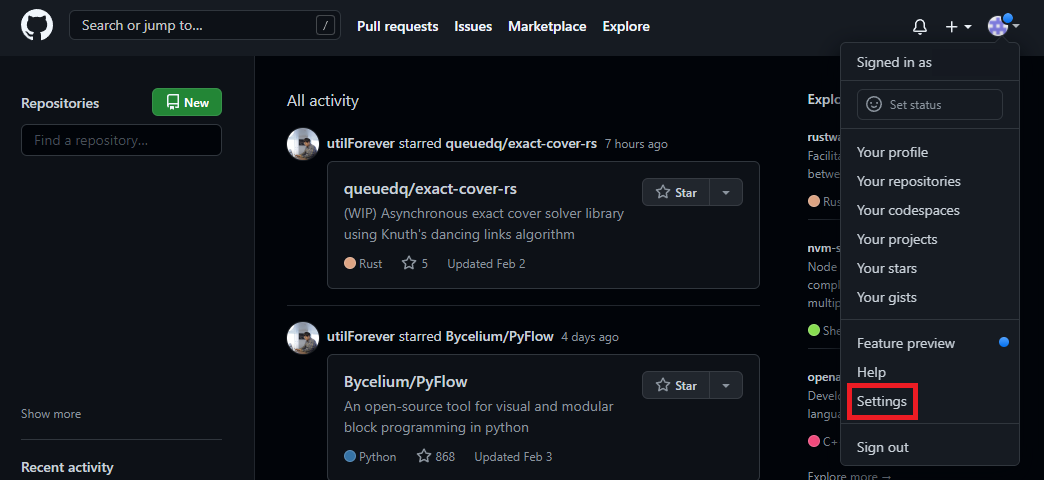Screen dimensions: 1044x480
Task: Click utilForever avatar beside PyFlow activity
Action: pyautogui.click(x=303, y=338)
